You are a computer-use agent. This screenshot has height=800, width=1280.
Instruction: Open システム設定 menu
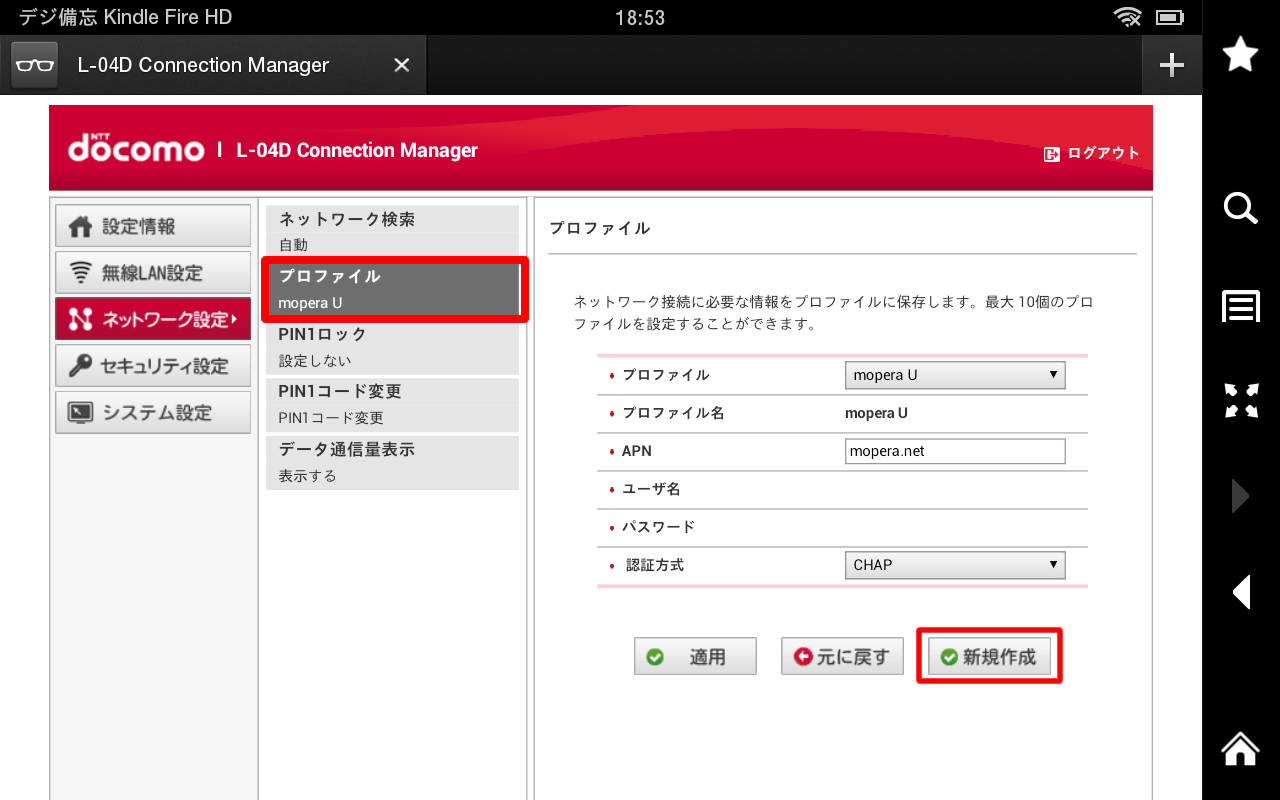pos(153,412)
